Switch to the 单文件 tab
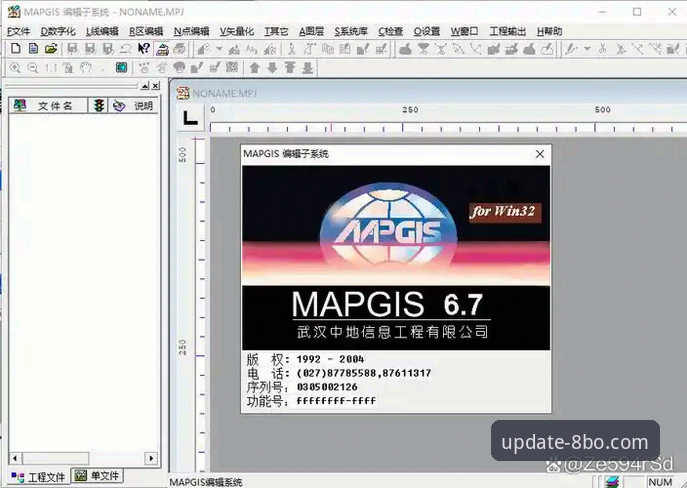Viewport: 687px width, 488px height. point(97,475)
